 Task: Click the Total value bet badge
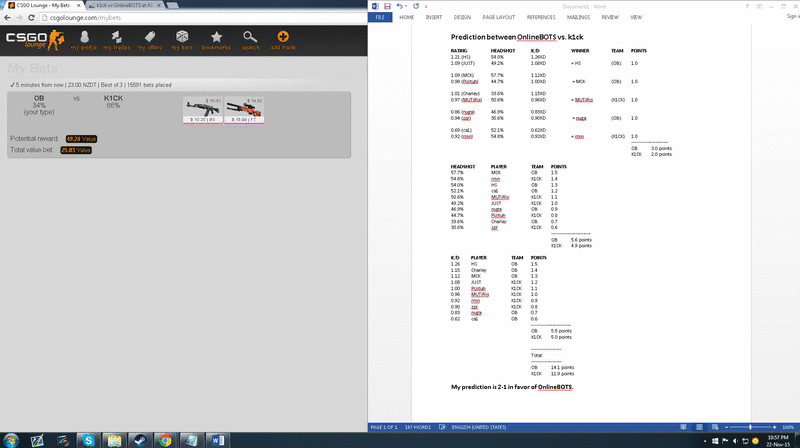(76, 150)
